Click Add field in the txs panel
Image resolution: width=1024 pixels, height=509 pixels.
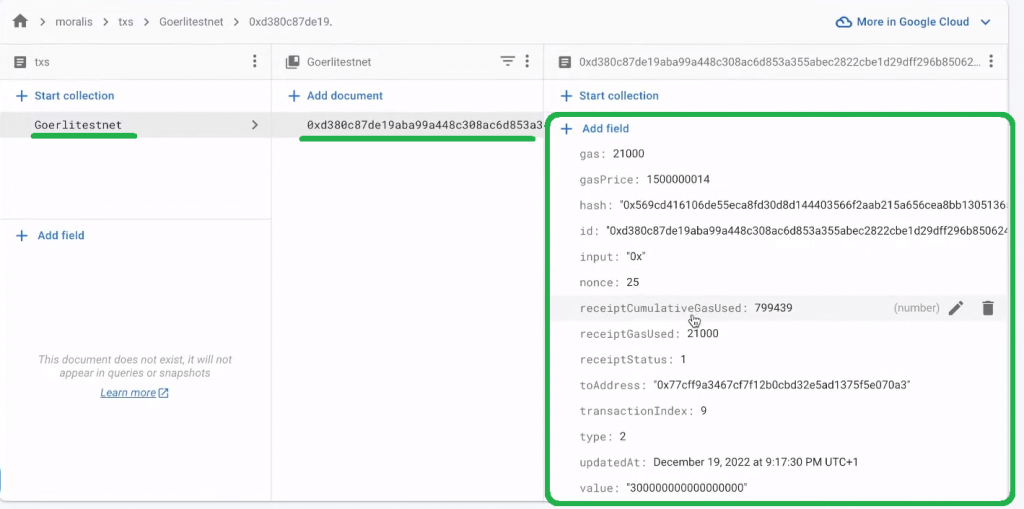(50, 235)
